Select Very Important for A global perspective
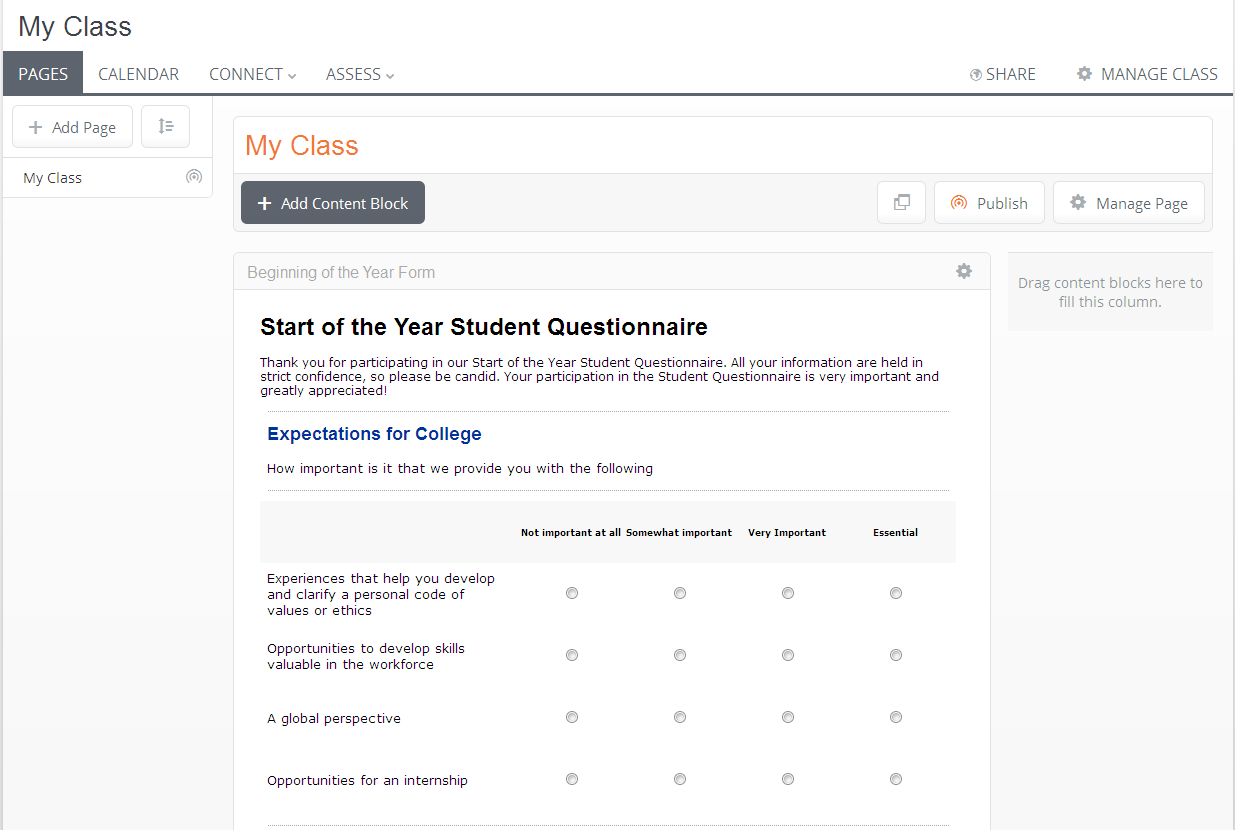 click(788, 717)
